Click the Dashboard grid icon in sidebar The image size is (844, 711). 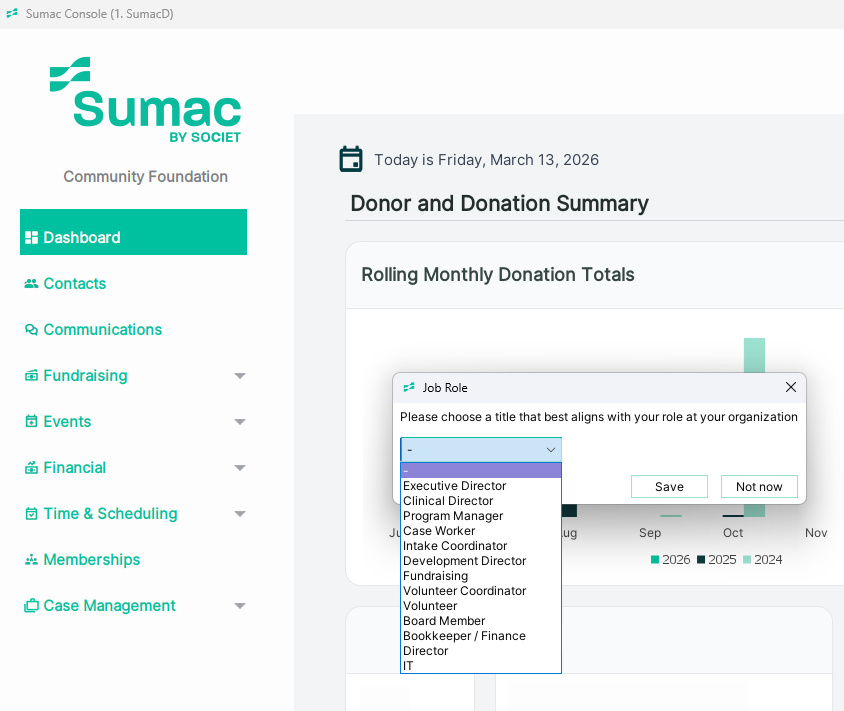click(x=31, y=238)
